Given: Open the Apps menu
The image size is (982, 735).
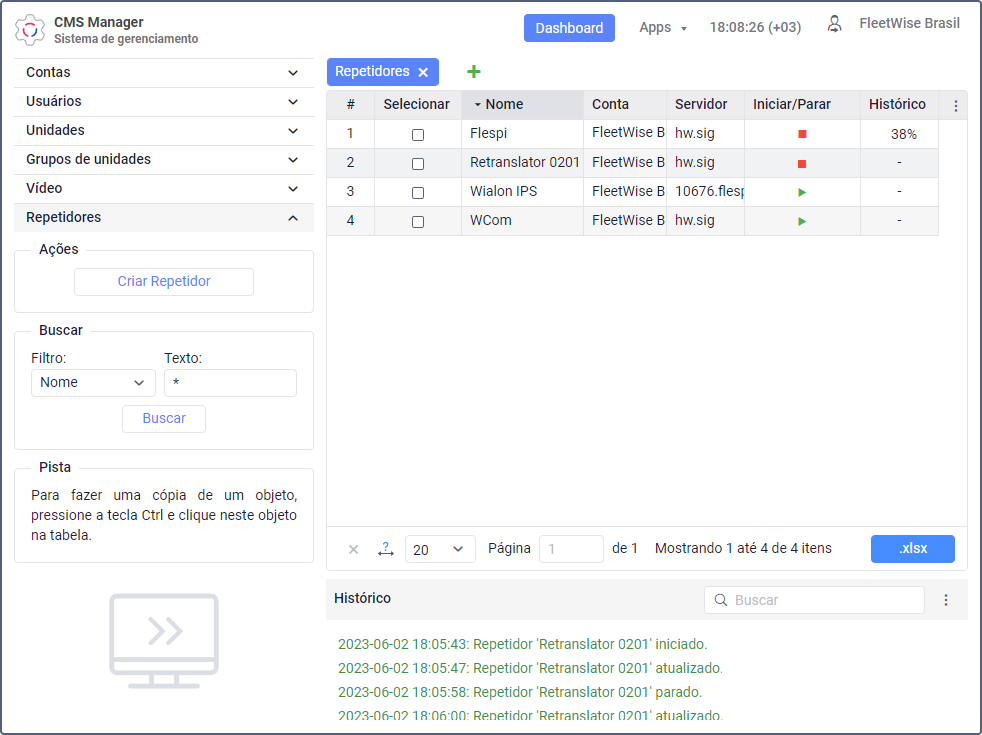Looking at the screenshot, I should point(663,28).
